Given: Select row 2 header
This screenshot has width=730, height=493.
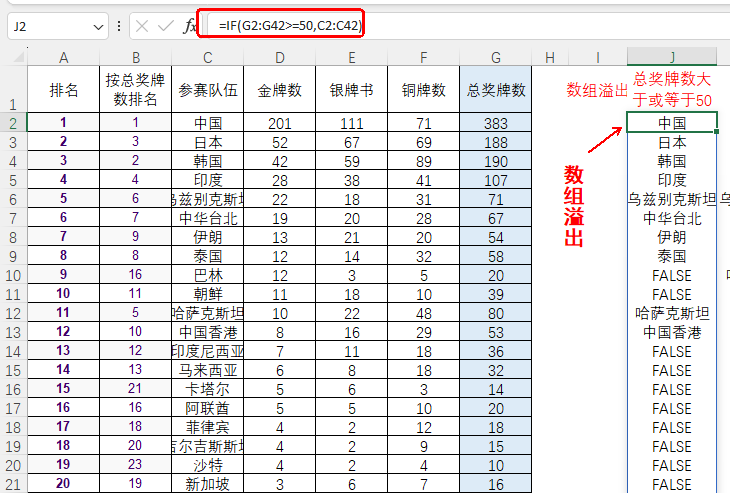Looking at the screenshot, I should coord(13,123).
